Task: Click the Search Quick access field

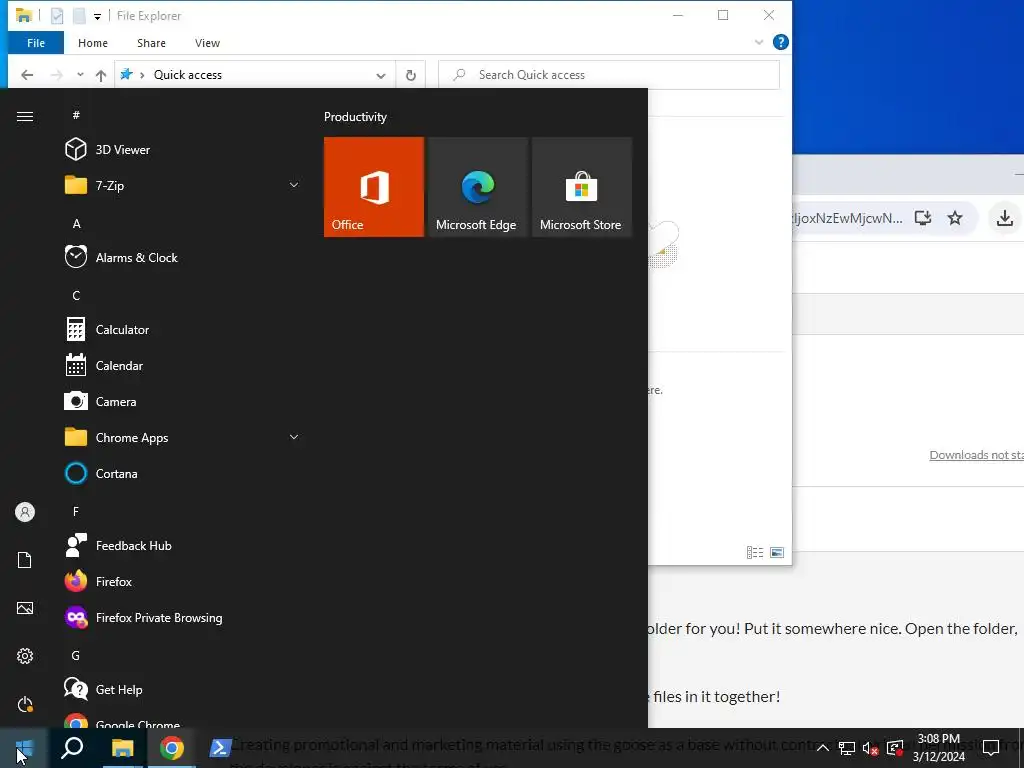Action: coord(609,75)
